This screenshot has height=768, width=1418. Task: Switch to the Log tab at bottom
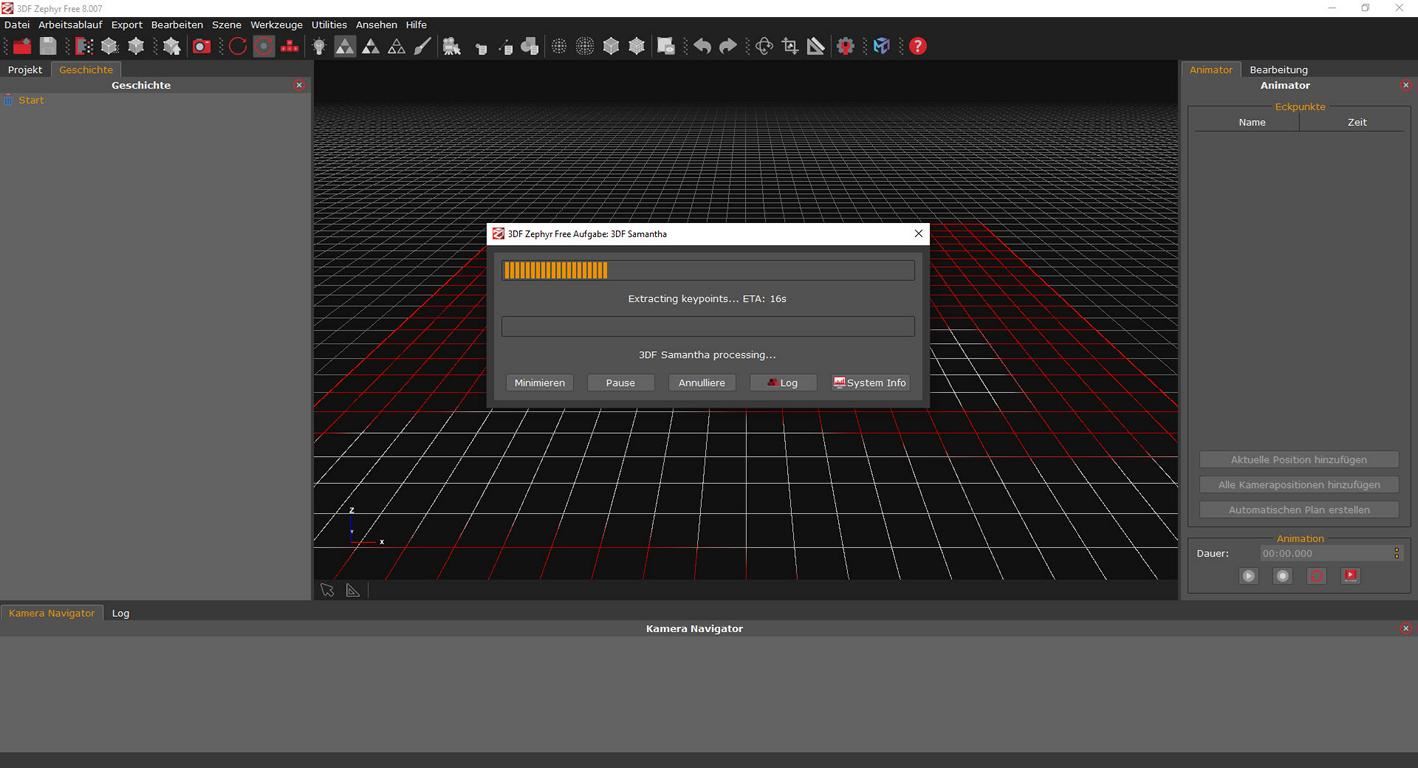[x=121, y=613]
